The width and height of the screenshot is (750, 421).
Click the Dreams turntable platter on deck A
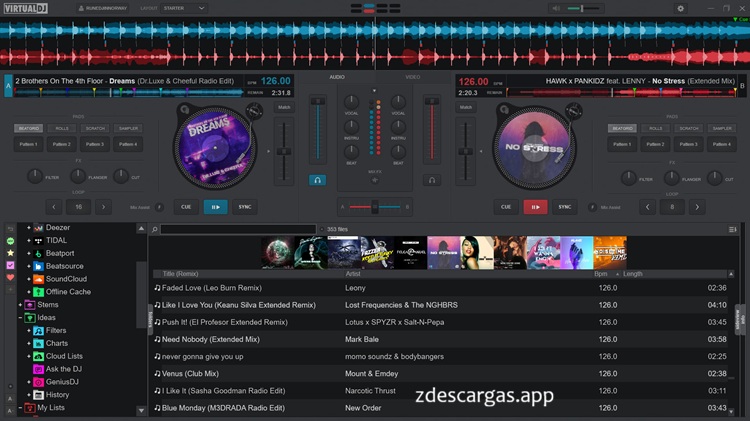pyautogui.click(x=214, y=147)
